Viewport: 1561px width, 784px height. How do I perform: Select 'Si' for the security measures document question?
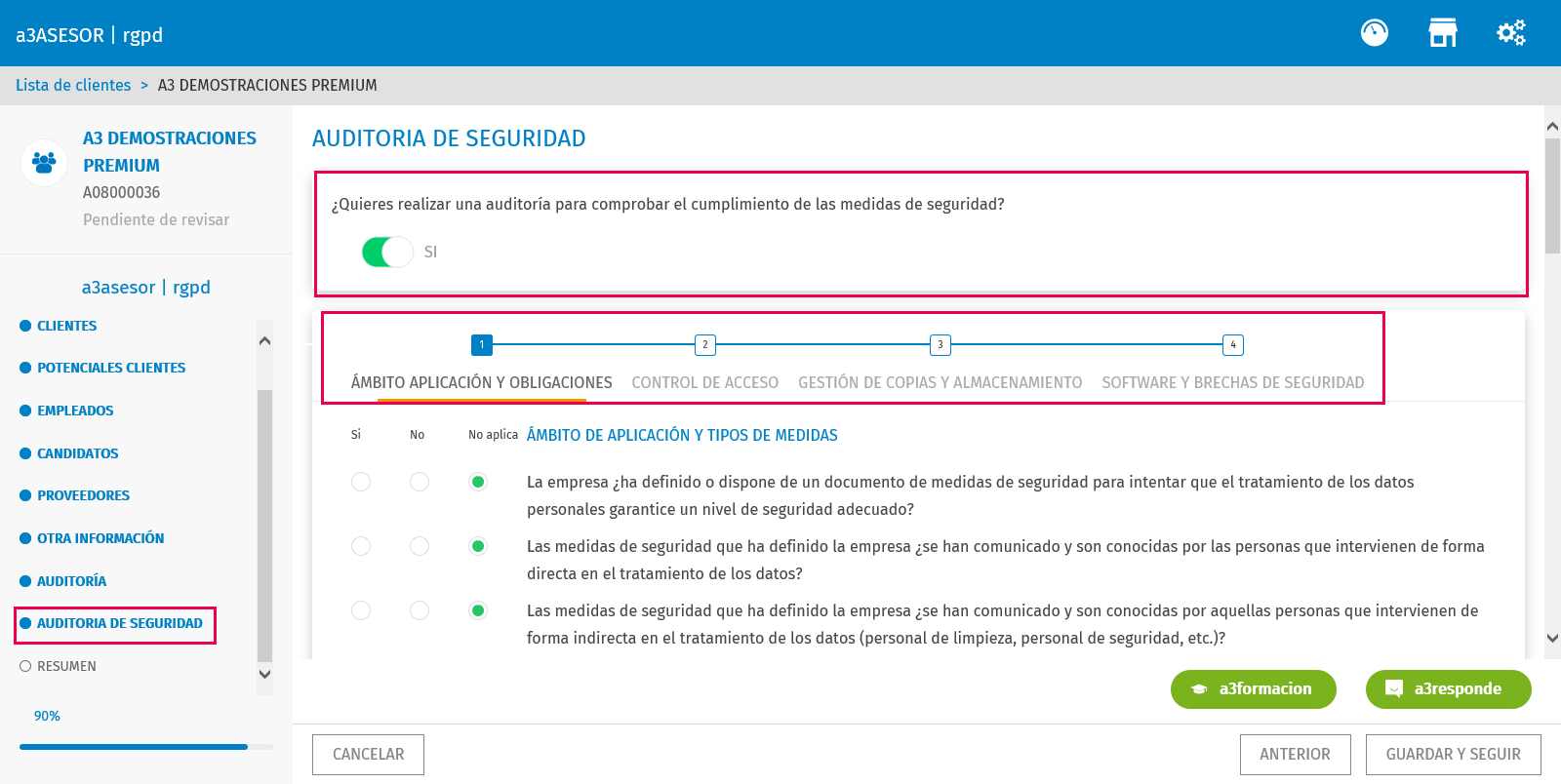click(361, 482)
